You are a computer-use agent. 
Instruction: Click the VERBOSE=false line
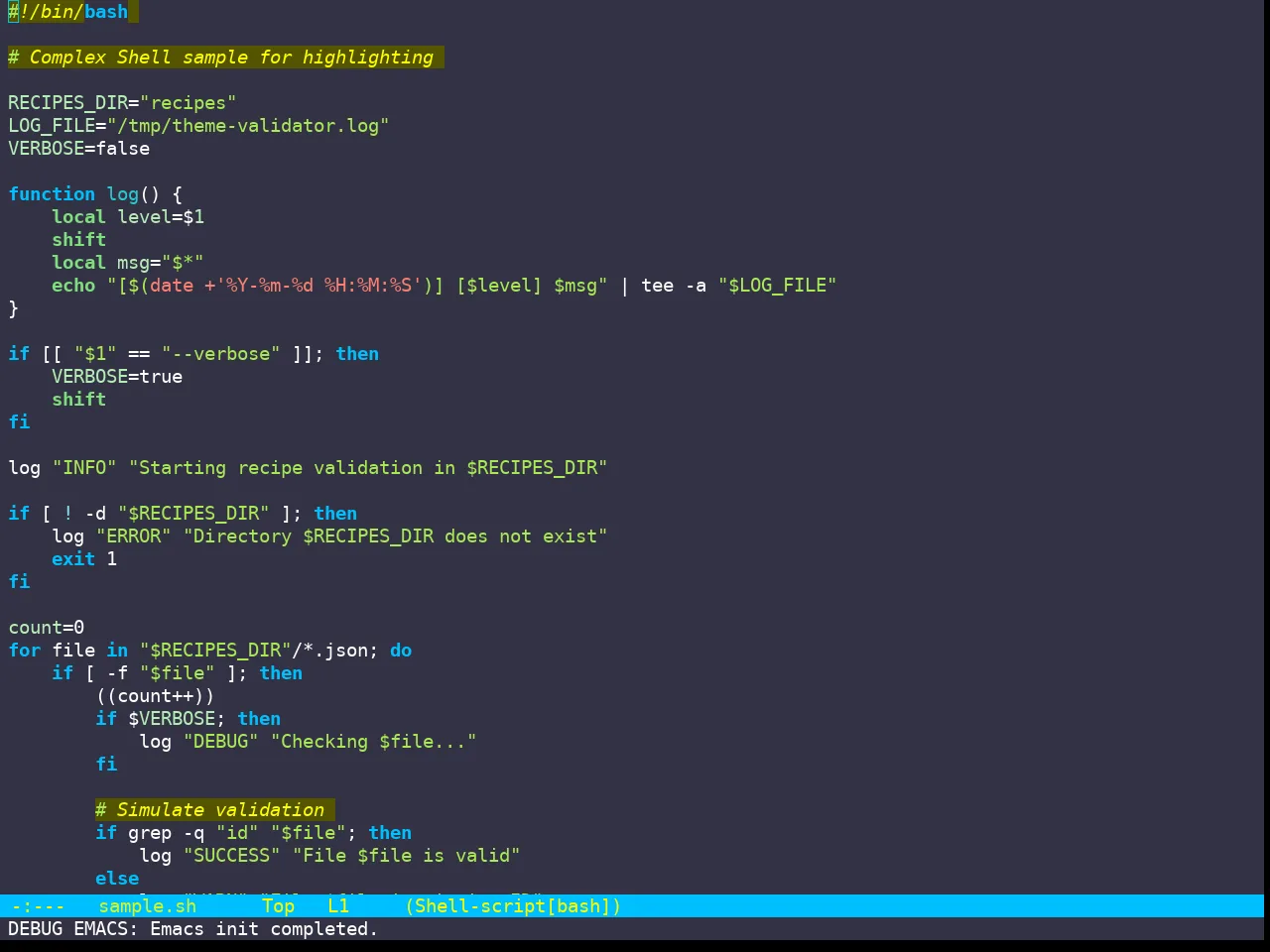tap(79, 149)
